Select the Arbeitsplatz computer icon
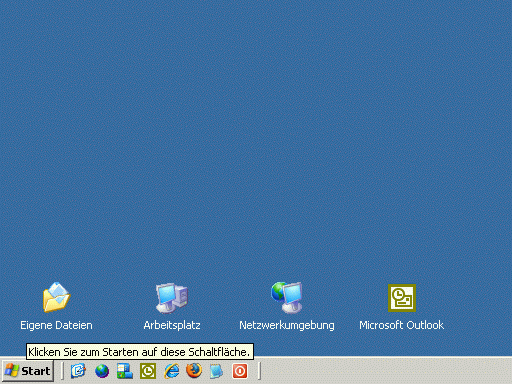Screen dimensions: 512x384 (172, 298)
